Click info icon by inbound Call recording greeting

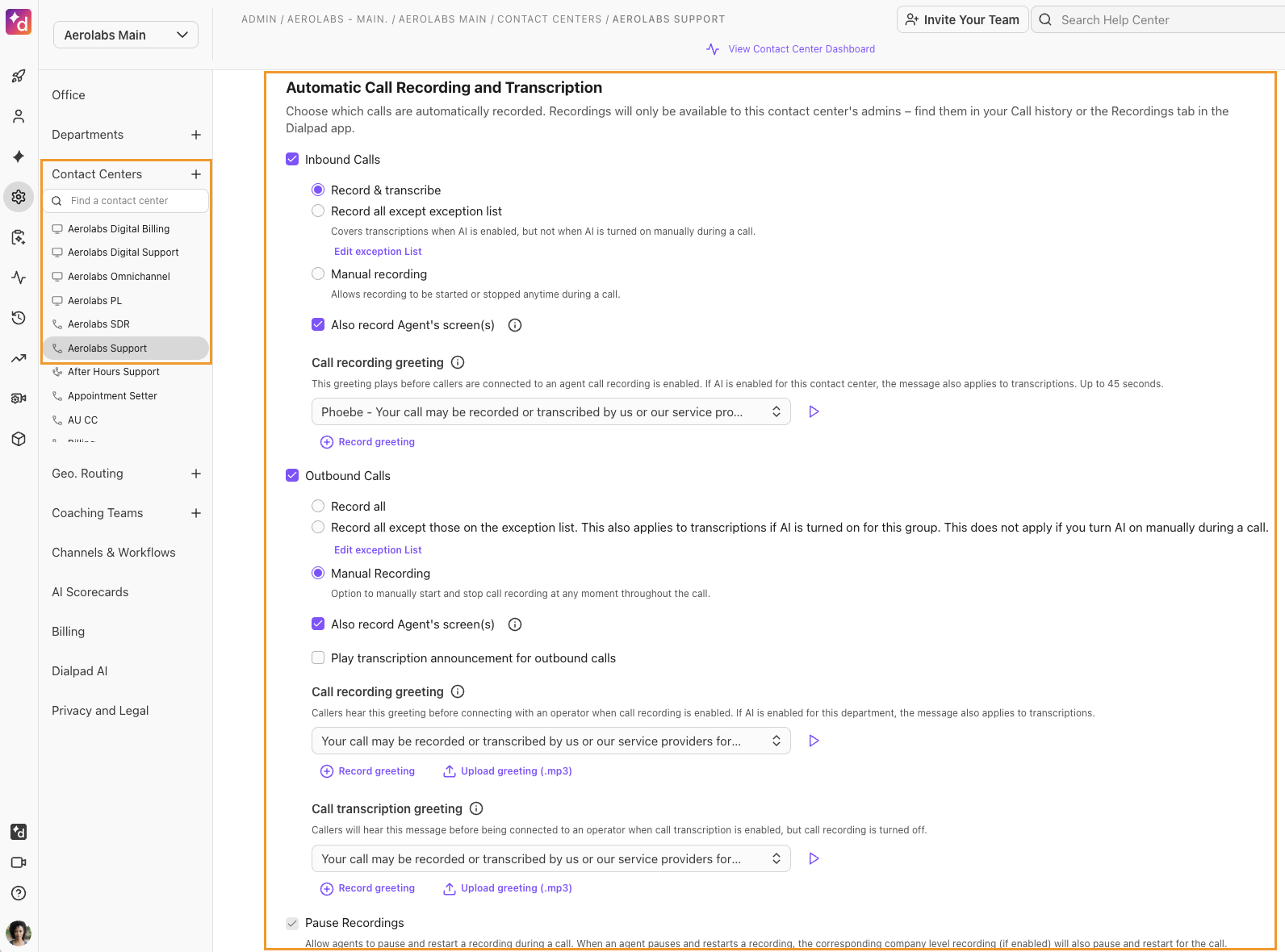[x=458, y=362]
